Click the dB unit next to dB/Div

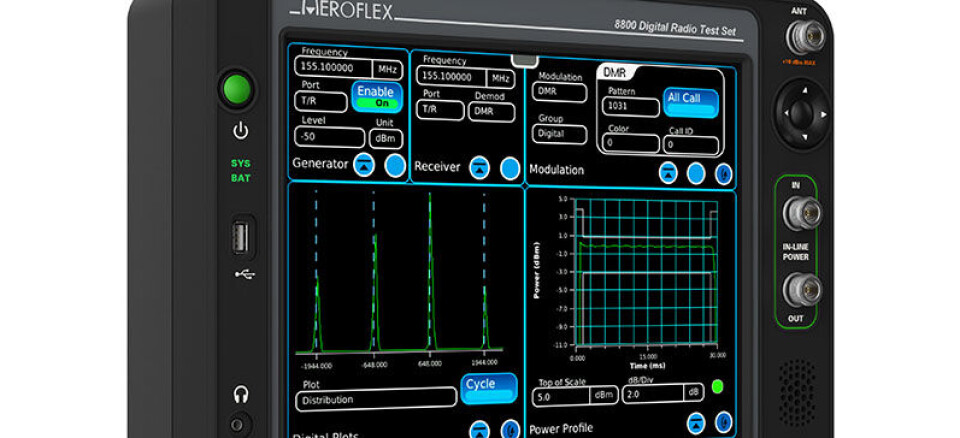pos(694,393)
